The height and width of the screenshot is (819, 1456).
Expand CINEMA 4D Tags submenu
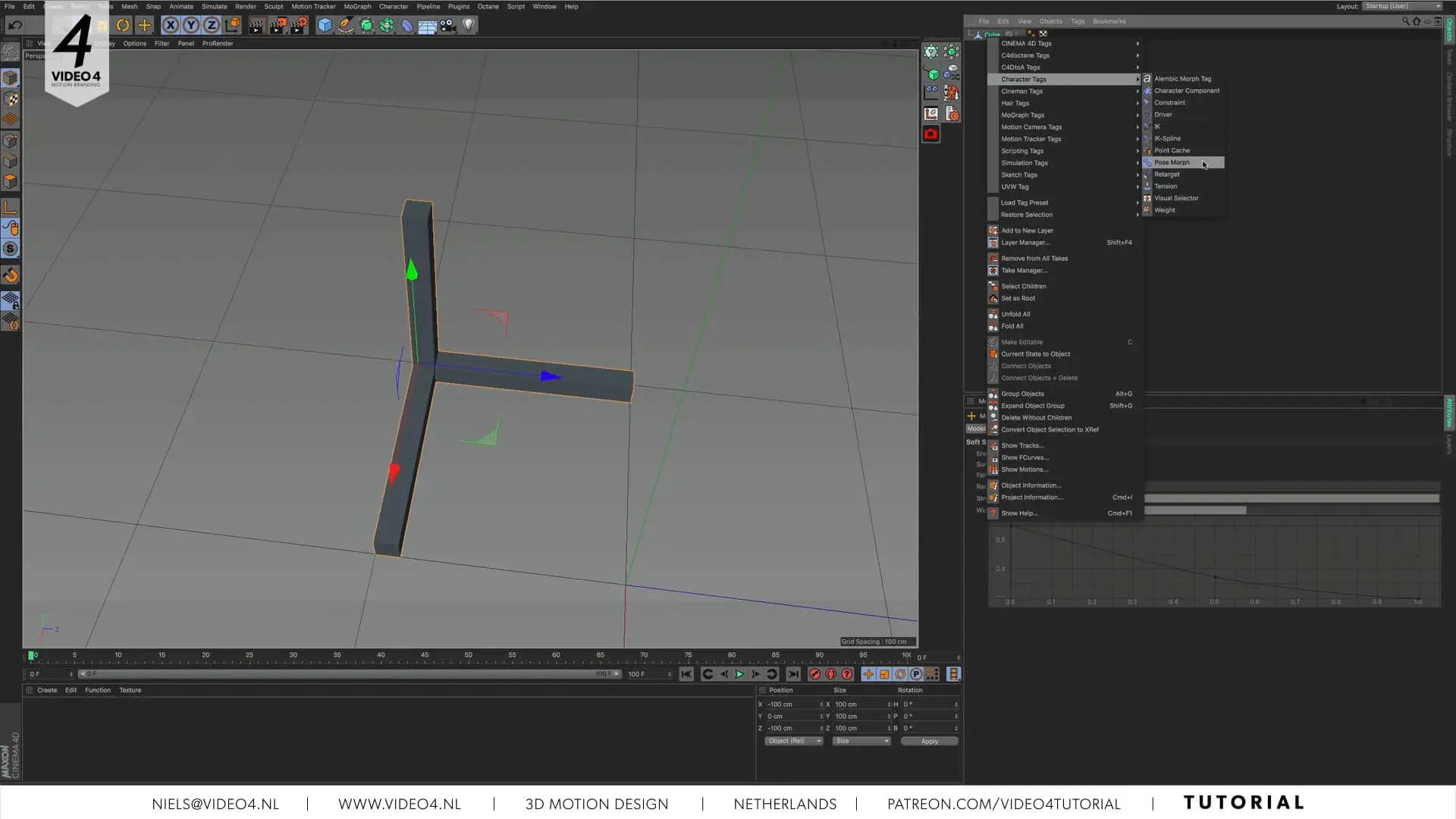pos(1070,43)
